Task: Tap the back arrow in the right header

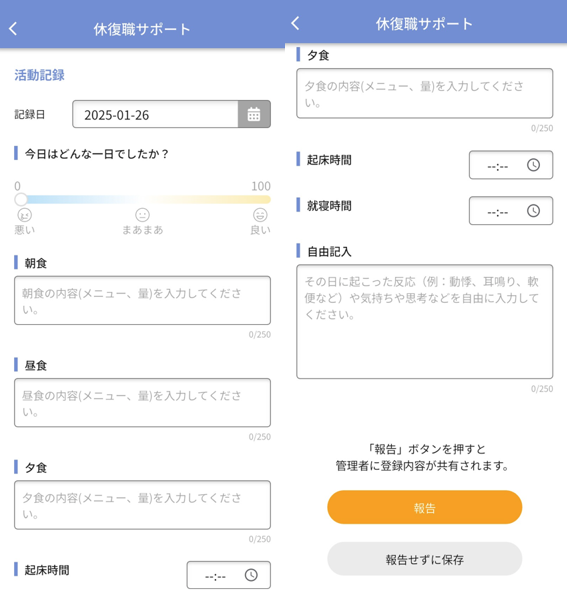Action: (x=295, y=23)
